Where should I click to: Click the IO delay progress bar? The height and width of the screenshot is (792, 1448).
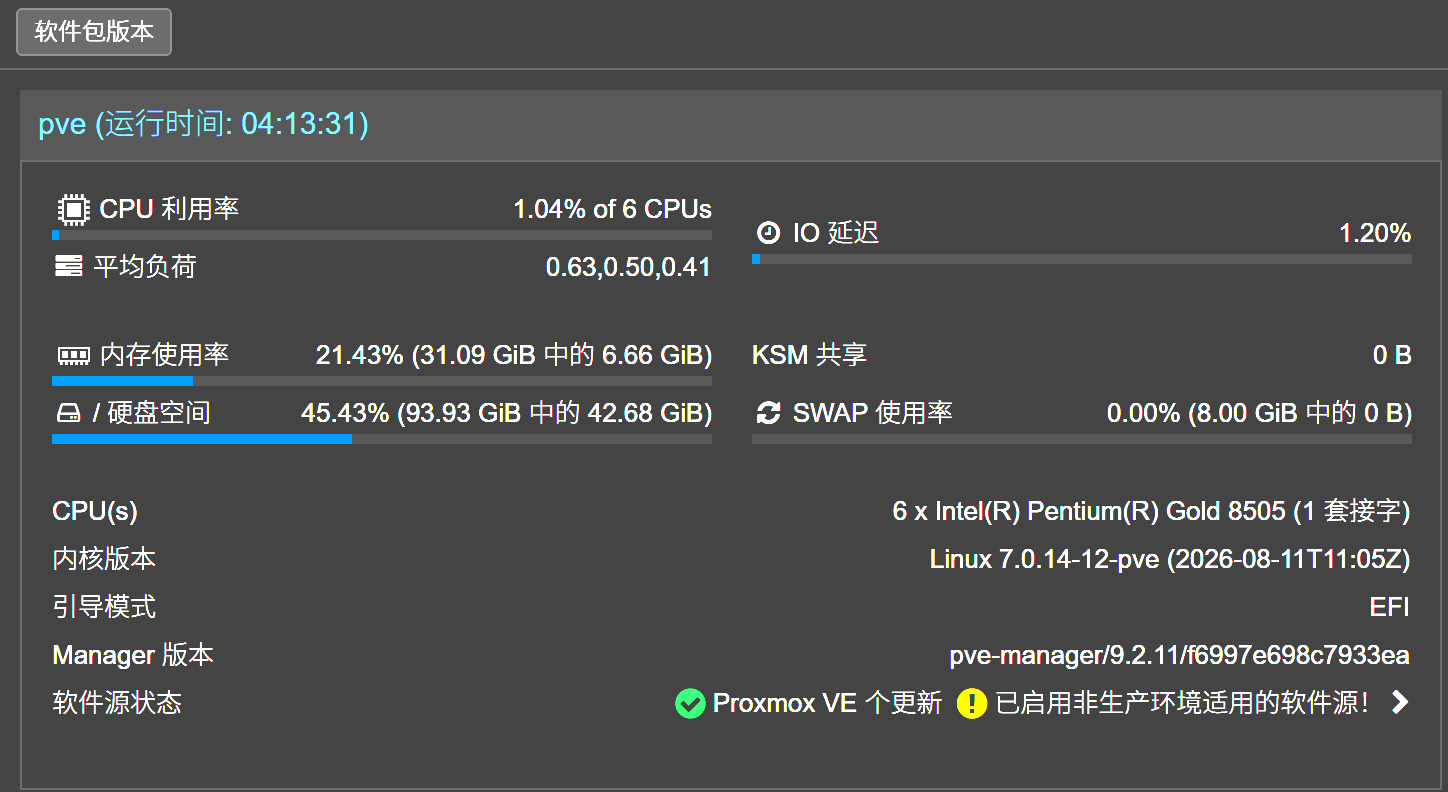tap(1082, 259)
